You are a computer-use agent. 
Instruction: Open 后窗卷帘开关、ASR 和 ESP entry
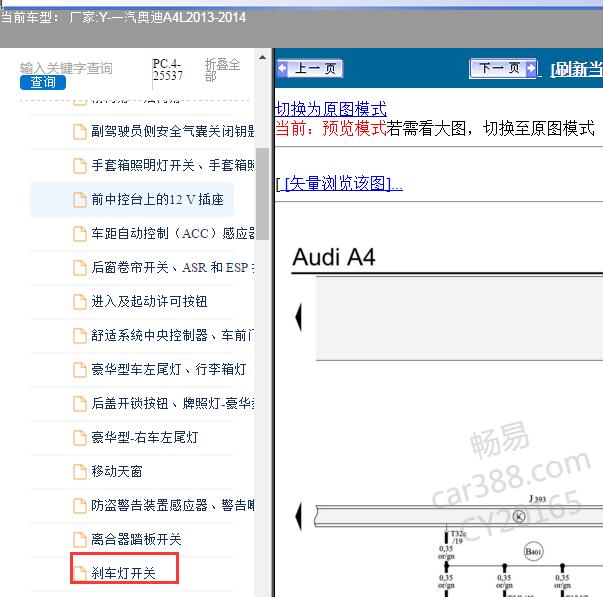172,267
